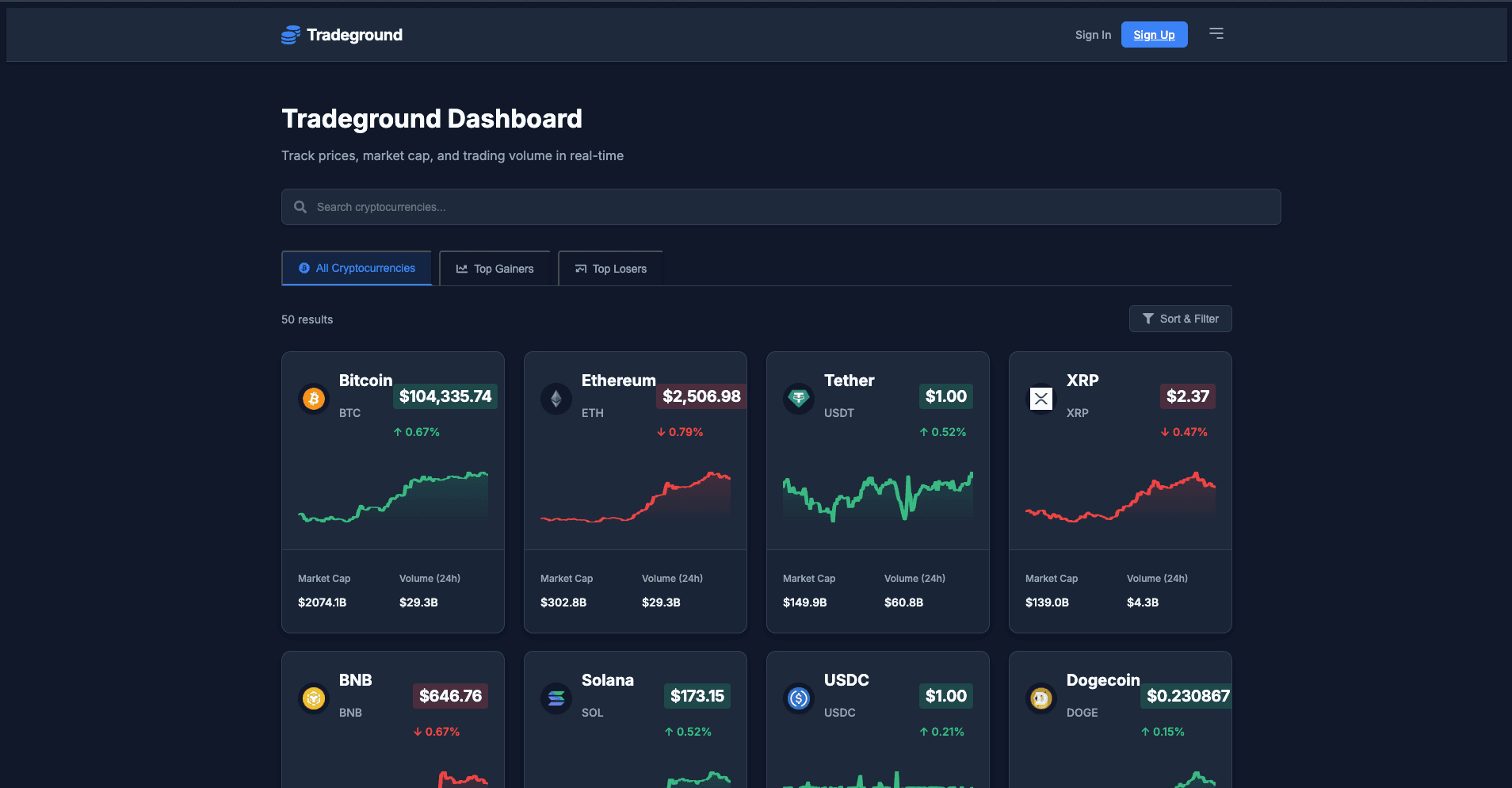Viewport: 1512px width, 788px height.
Task: Click the Sign Up button
Action: pyautogui.click(x=1154, y=35)
